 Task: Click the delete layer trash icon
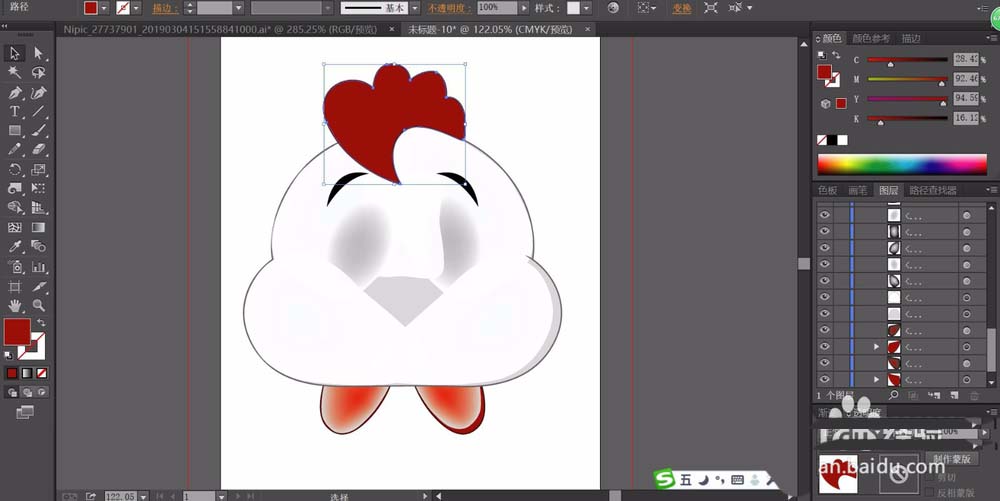coord(974,396)
